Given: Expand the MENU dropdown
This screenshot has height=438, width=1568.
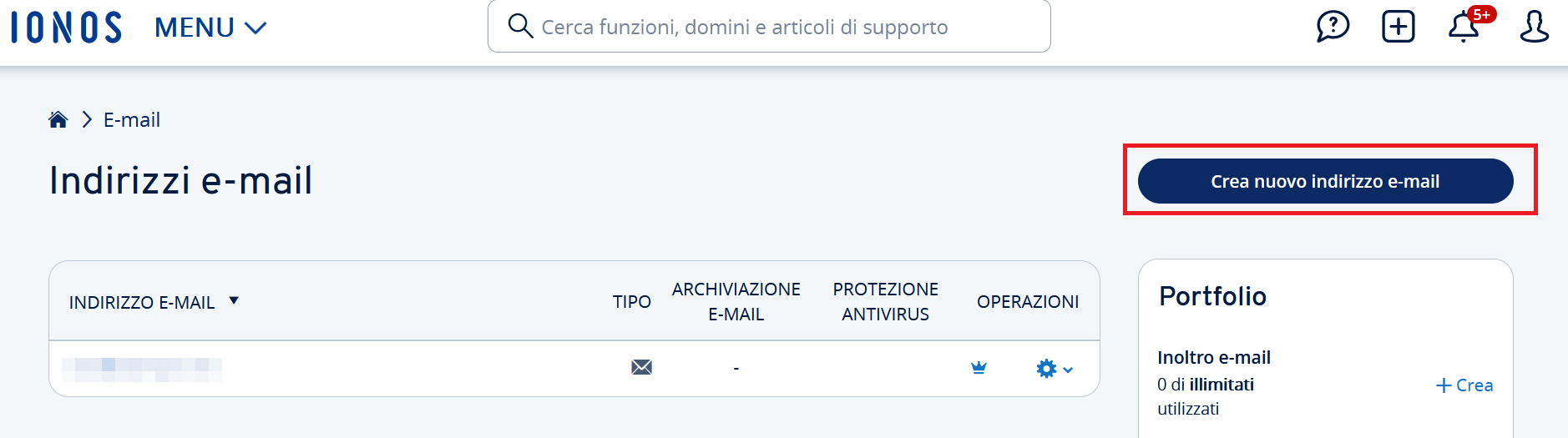Looking at the screenshot, I should (x=210, y=28).
